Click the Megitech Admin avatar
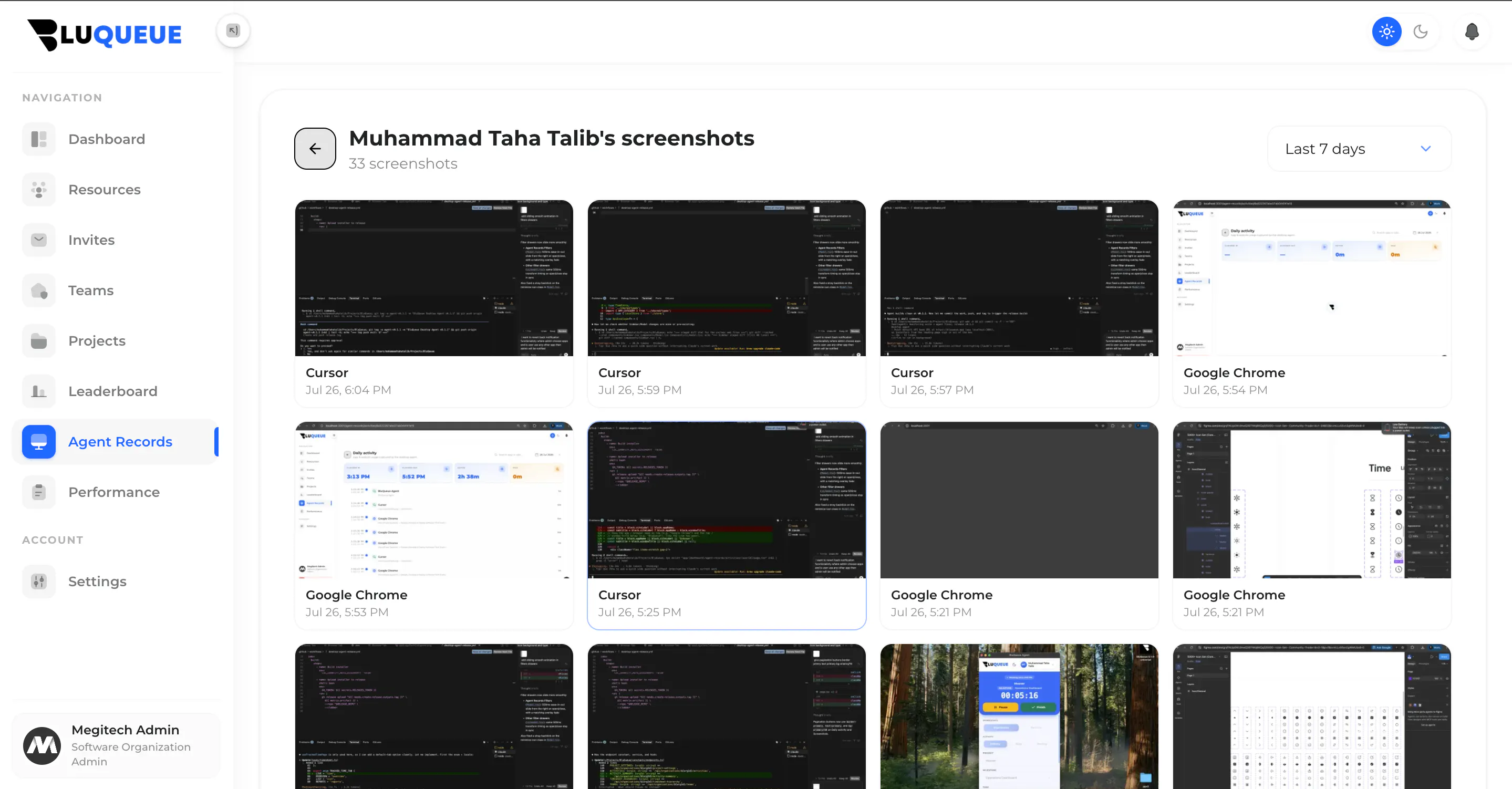 [x=42, y=745]
